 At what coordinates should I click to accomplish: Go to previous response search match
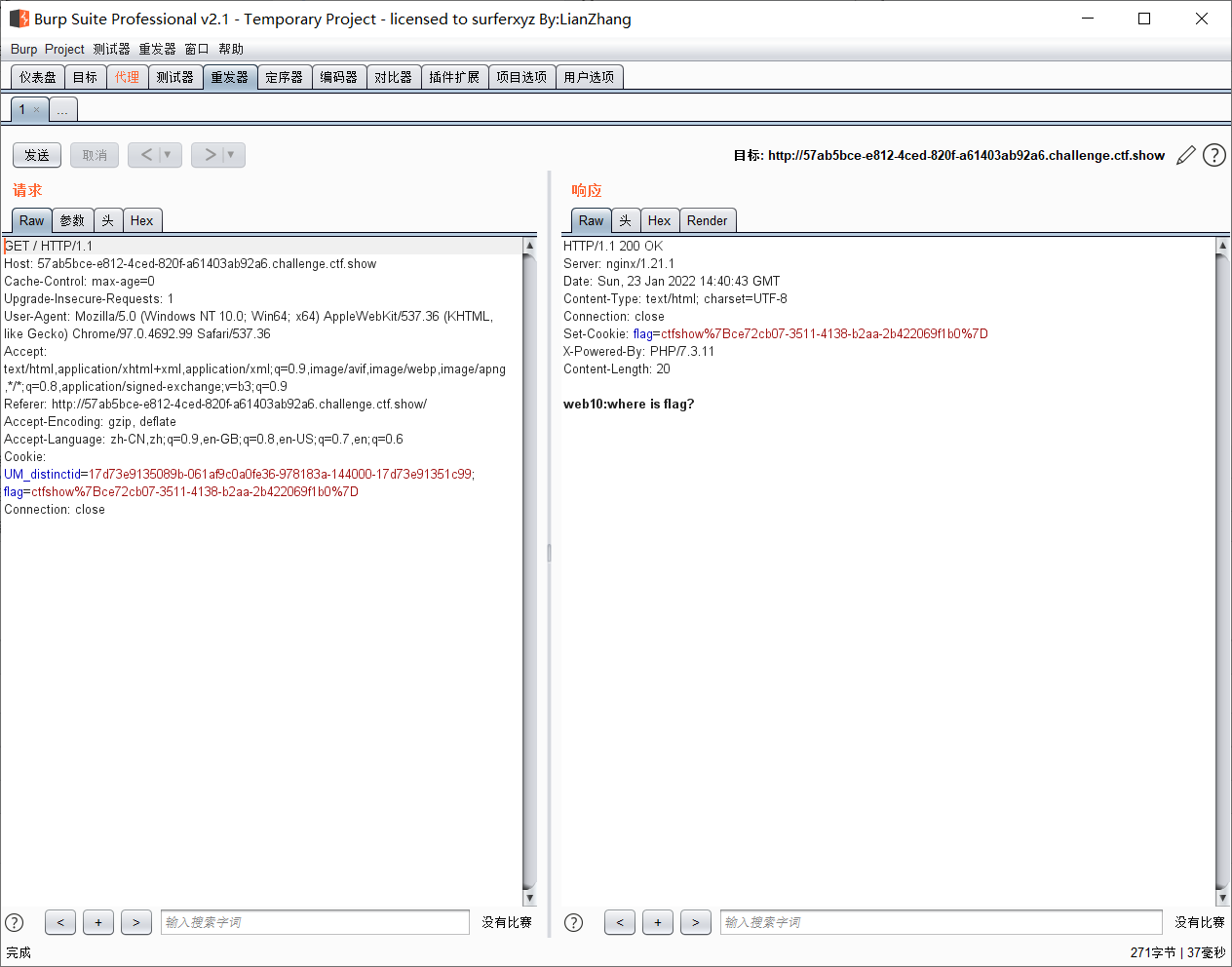(x=620, y=922)
